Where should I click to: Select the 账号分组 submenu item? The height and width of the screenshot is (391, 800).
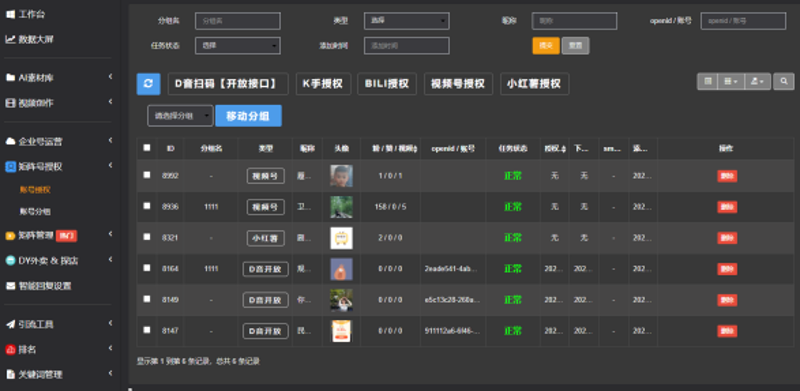click(35, 211)
